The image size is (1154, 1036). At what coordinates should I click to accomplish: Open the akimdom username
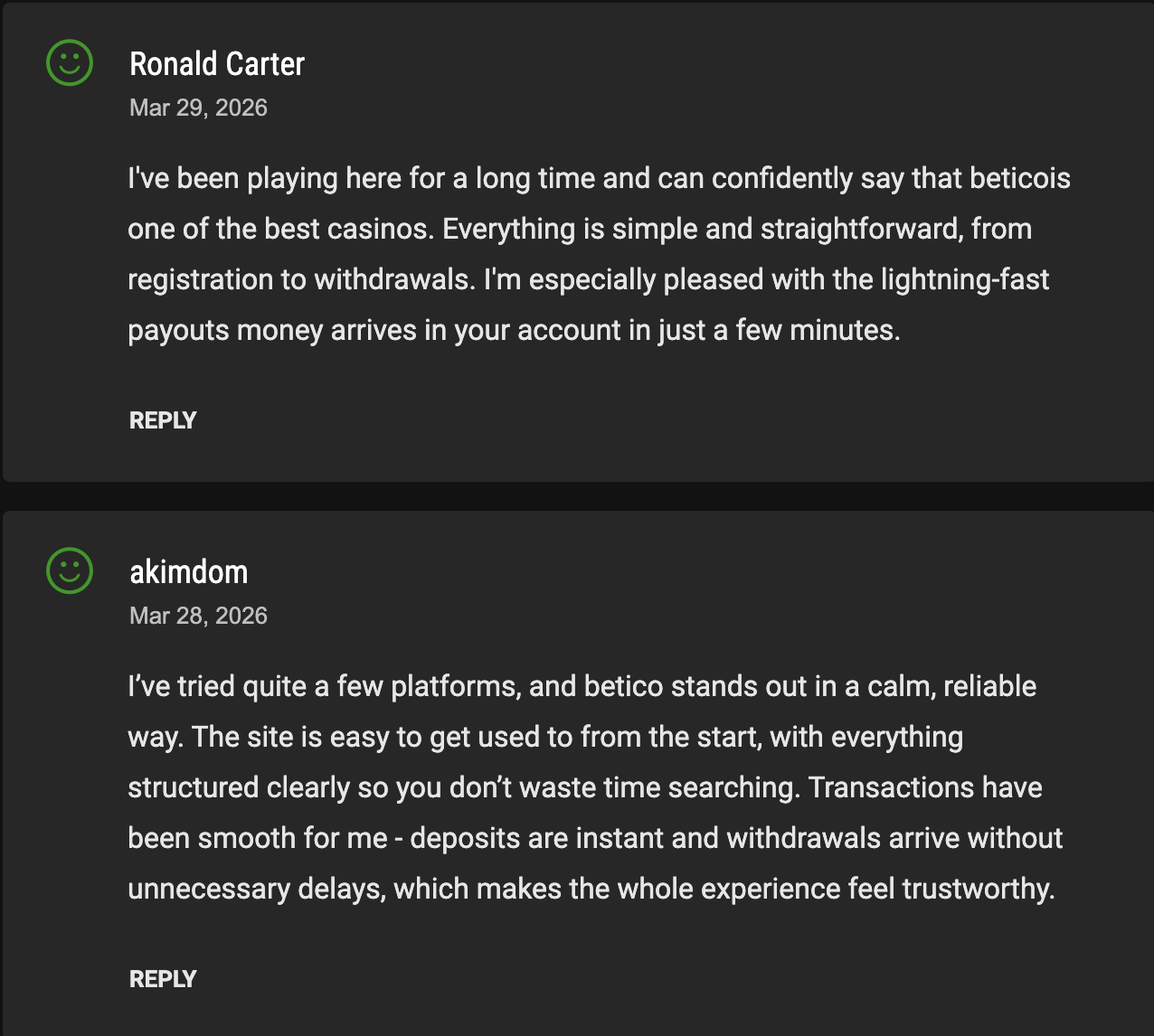click(188, 572)
